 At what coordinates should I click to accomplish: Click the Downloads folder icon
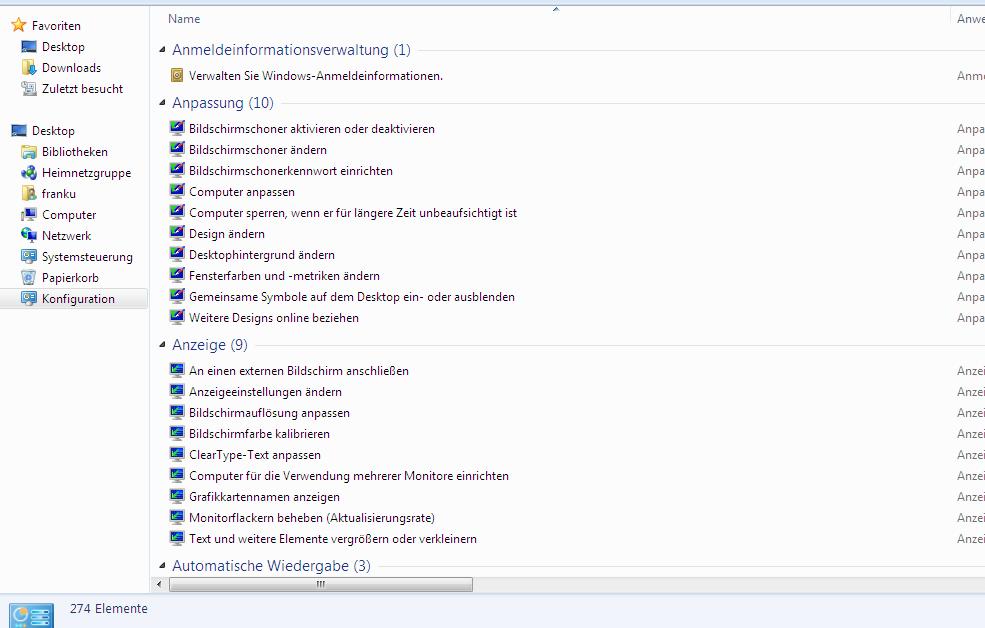(x=29, y=68)
